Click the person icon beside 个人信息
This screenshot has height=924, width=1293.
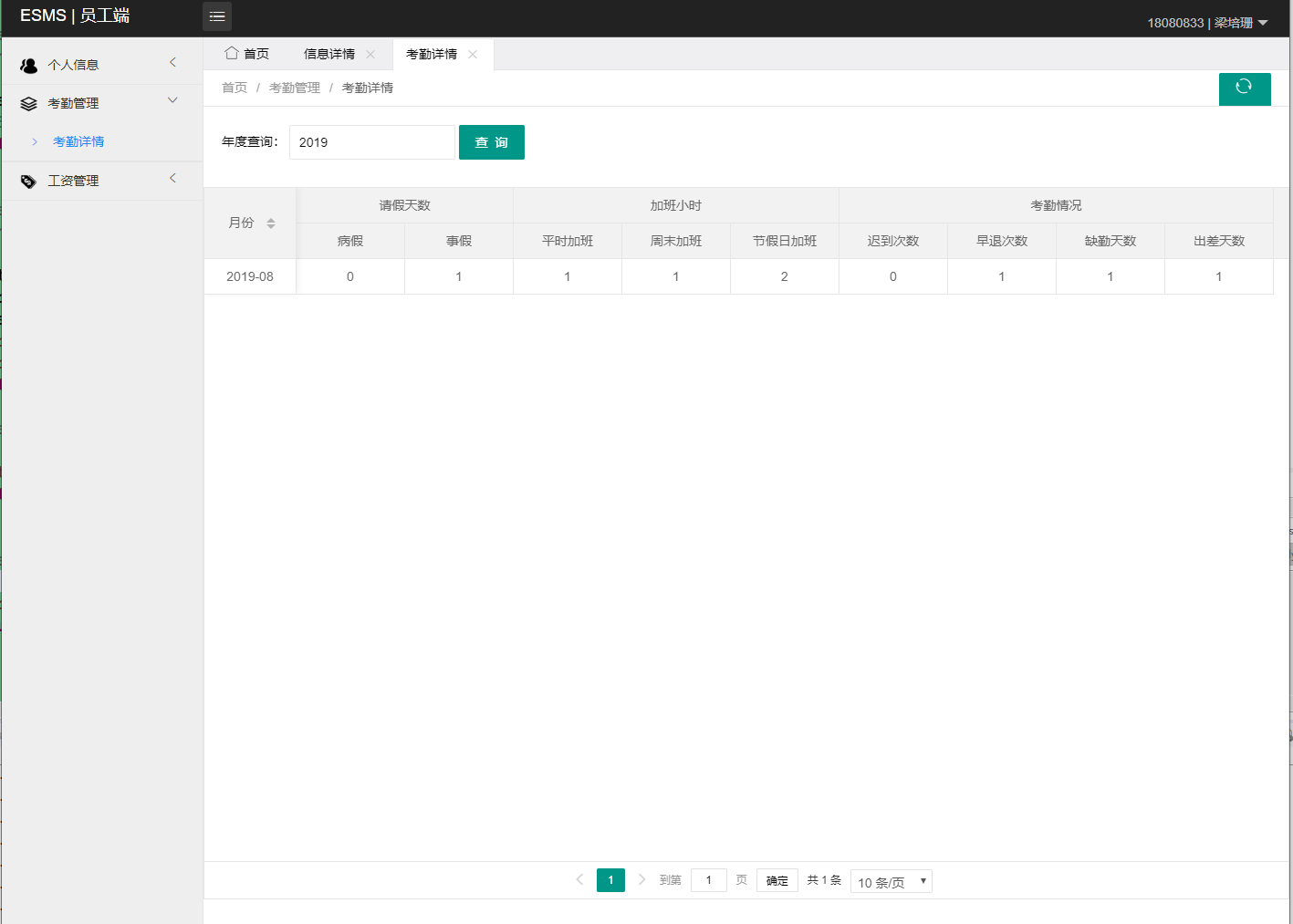click(x=28, y=64)
